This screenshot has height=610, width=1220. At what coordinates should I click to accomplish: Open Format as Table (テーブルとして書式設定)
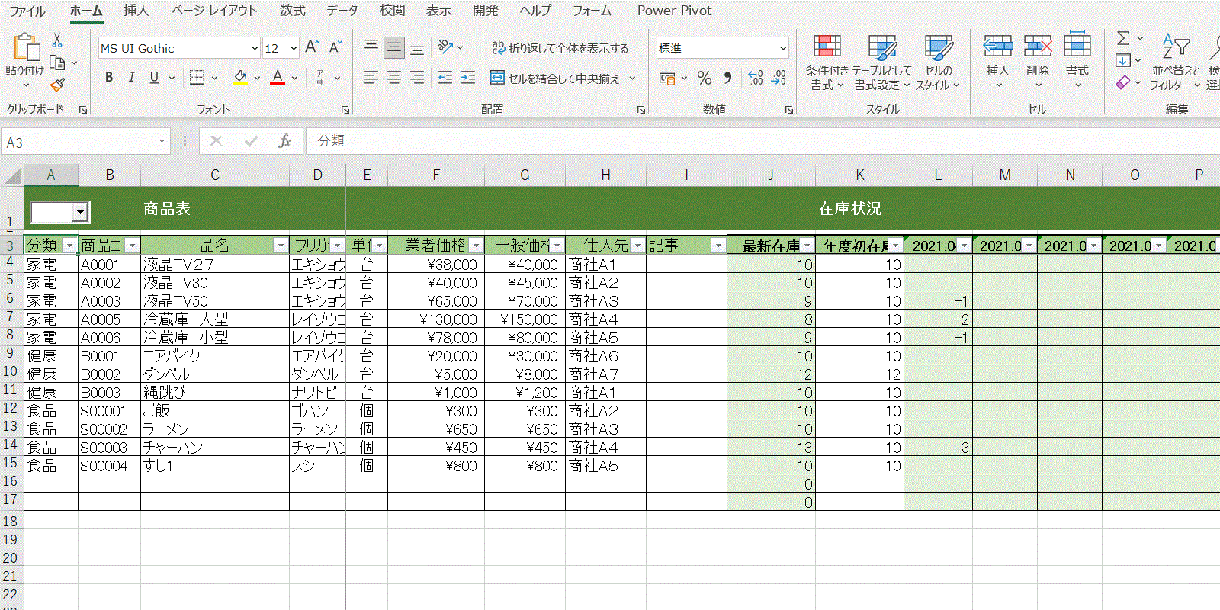coord(882,63)
